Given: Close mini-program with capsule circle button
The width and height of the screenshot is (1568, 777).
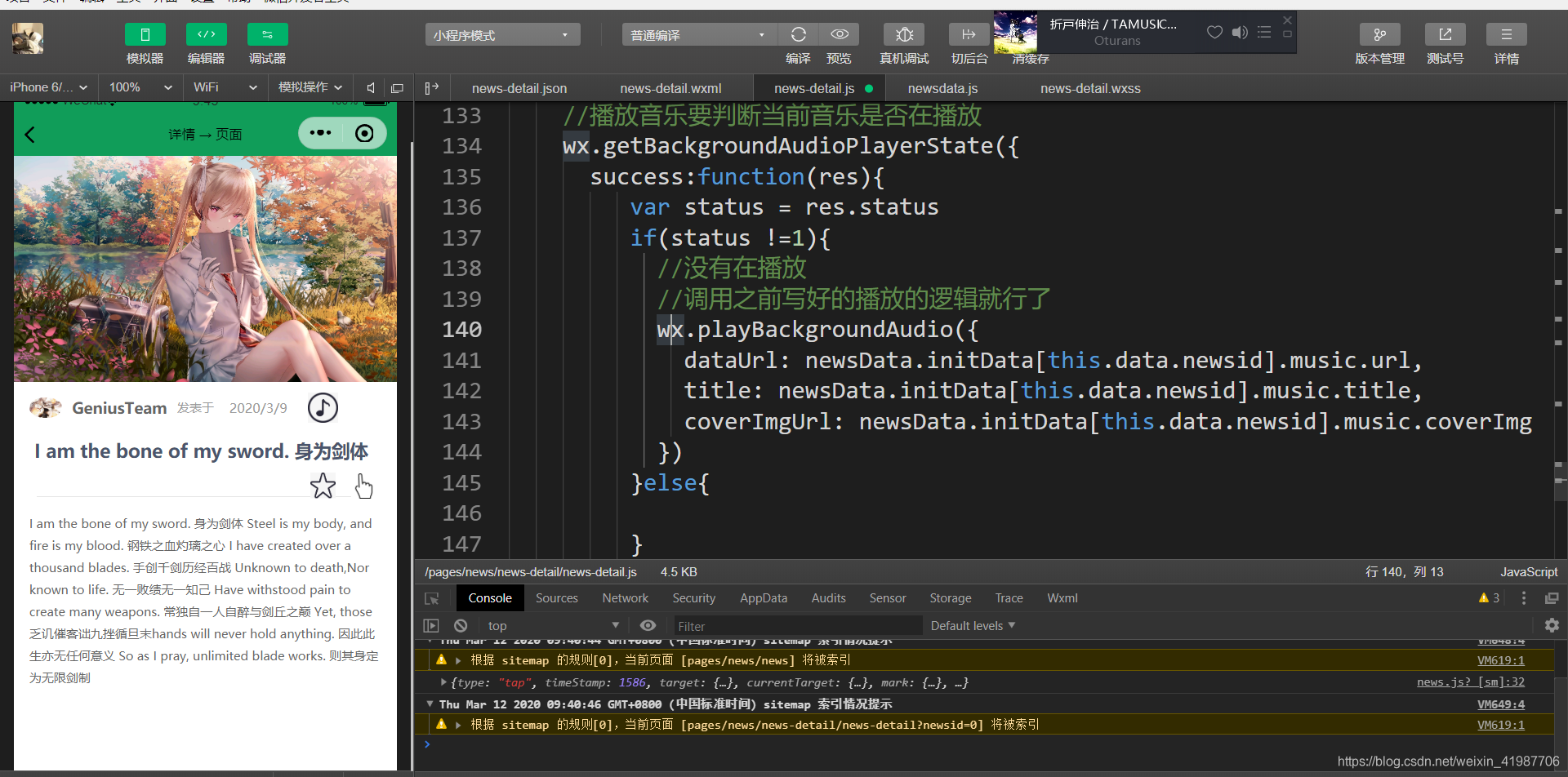Looking at the screenshot, I should click(x=364, y=133).
